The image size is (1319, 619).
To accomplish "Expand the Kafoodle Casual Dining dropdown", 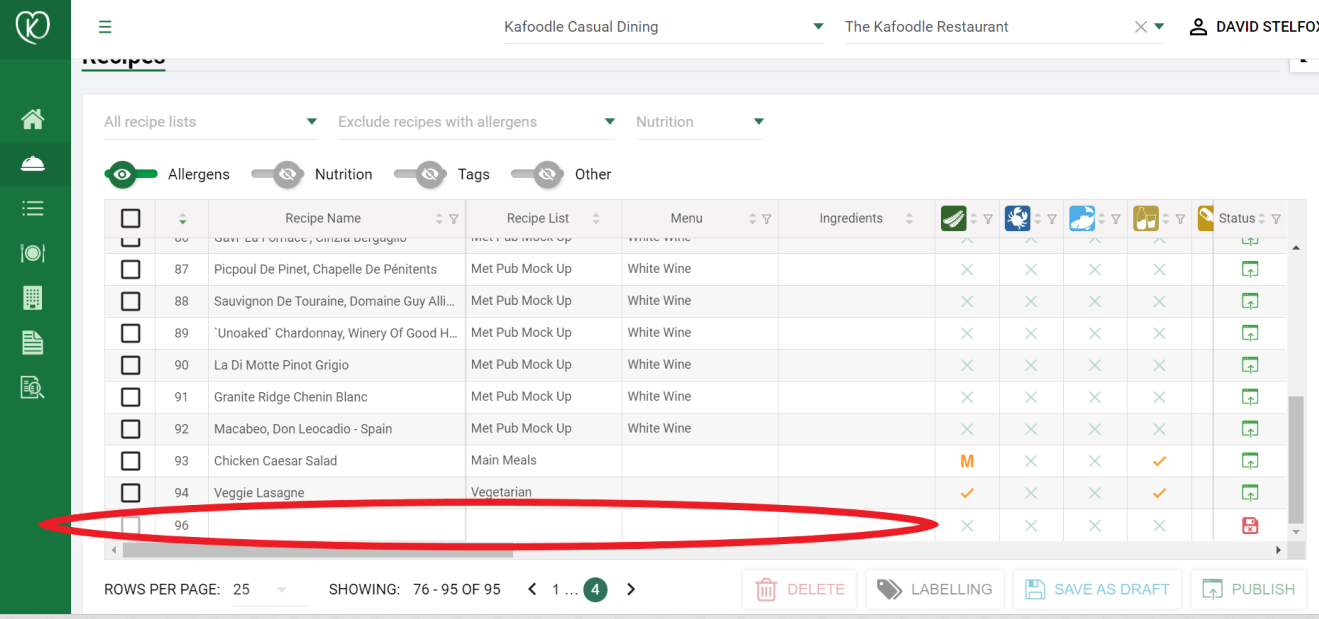I will point(664,27).
